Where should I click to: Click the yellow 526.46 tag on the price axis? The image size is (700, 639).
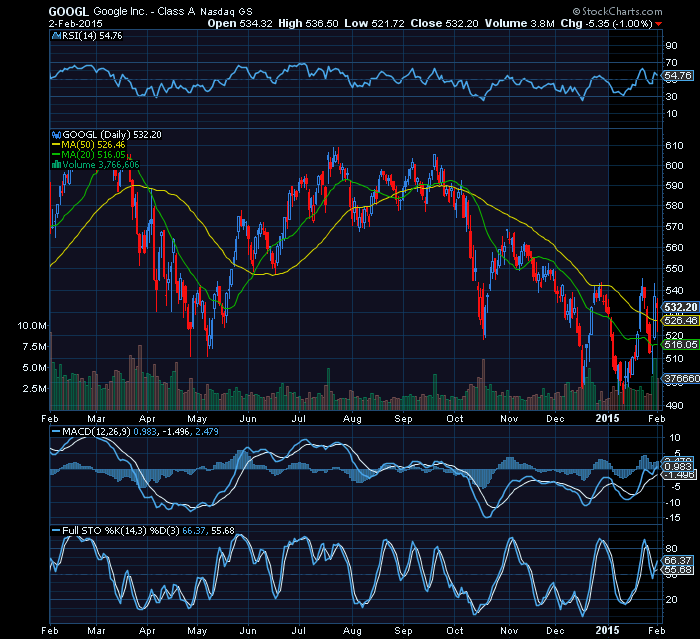(x=680, y=321)
